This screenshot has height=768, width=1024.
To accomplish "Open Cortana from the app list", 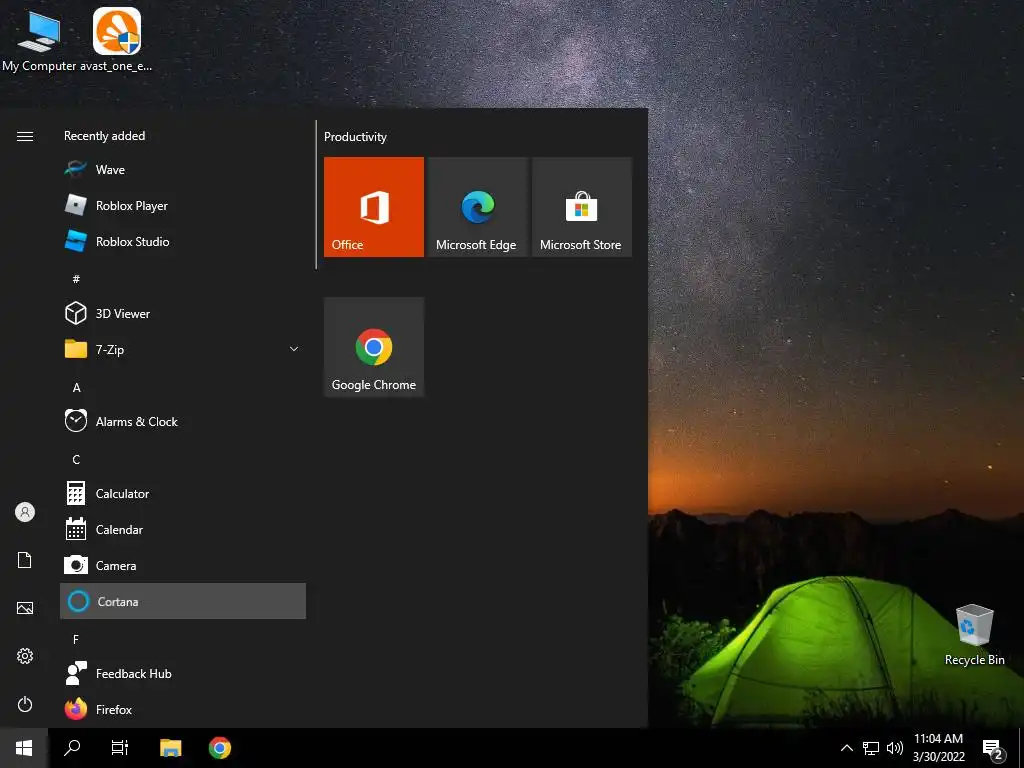I will tap(183, 601).
